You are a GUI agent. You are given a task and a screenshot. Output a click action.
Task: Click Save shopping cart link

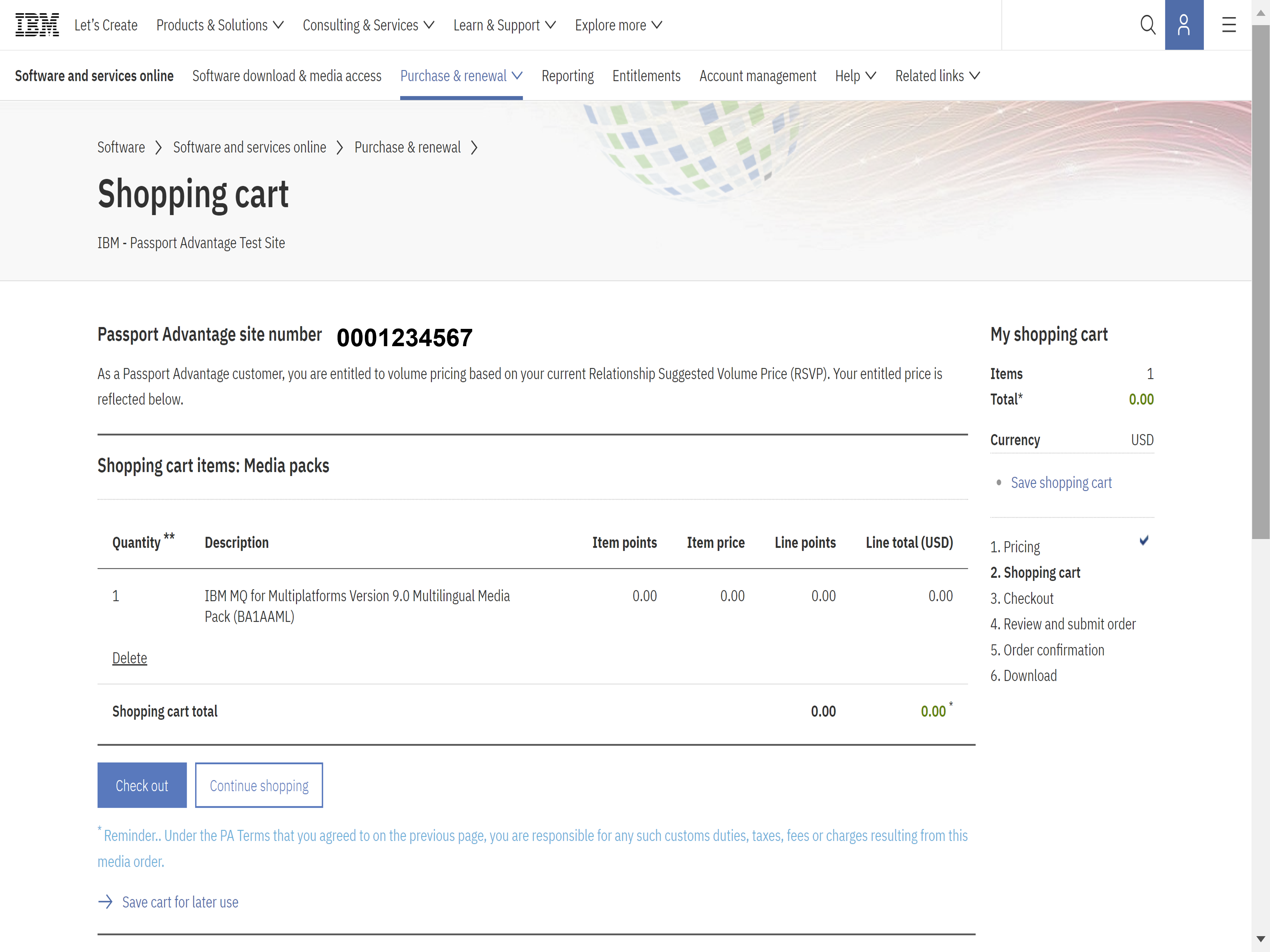coord(1061,483)
